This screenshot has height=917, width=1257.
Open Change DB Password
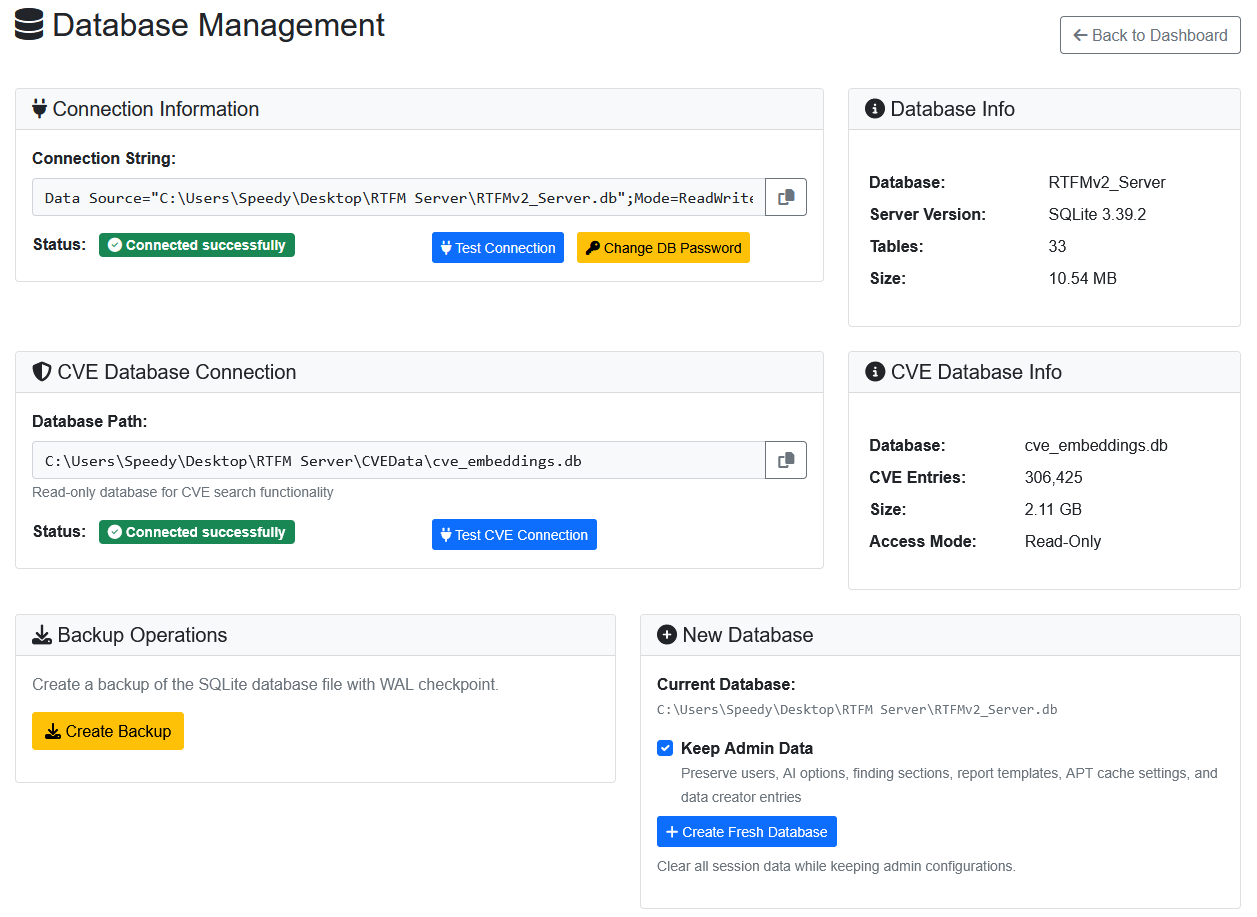point(663,248)
